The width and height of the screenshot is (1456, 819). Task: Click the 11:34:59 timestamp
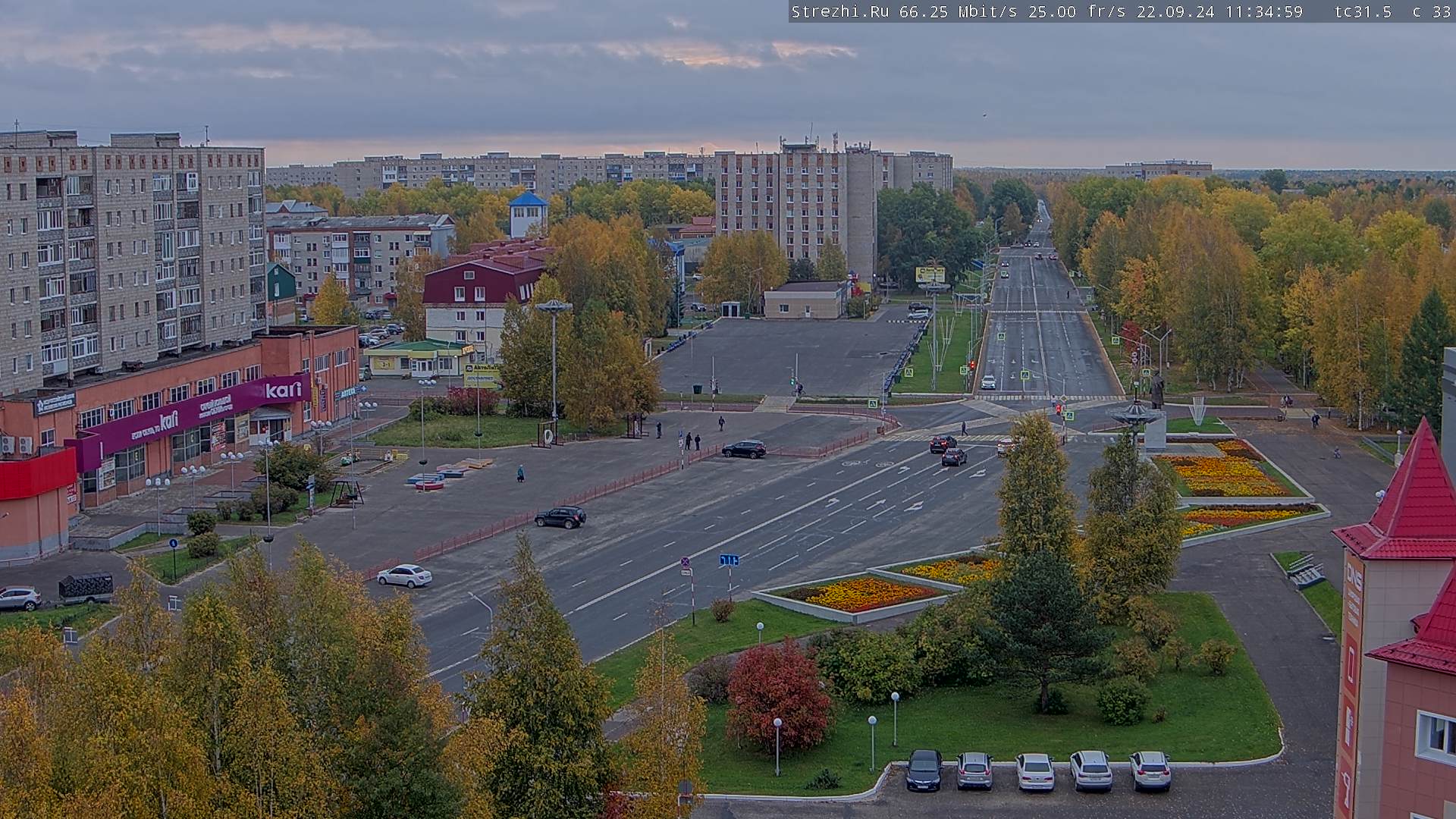coord(1263,11)
